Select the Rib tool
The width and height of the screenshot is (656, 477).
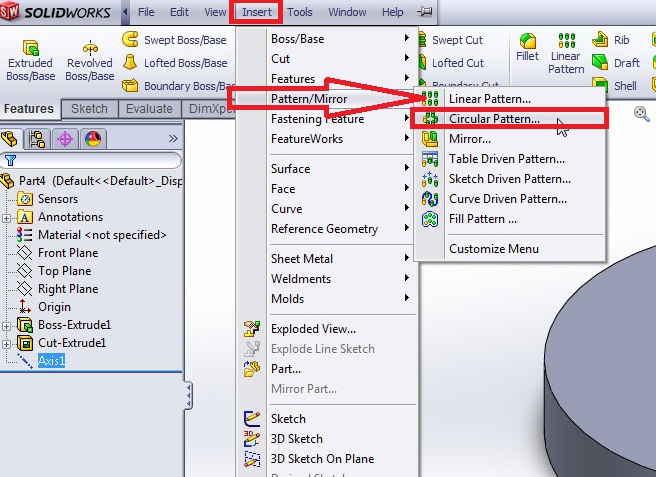(x=611, y=40)
